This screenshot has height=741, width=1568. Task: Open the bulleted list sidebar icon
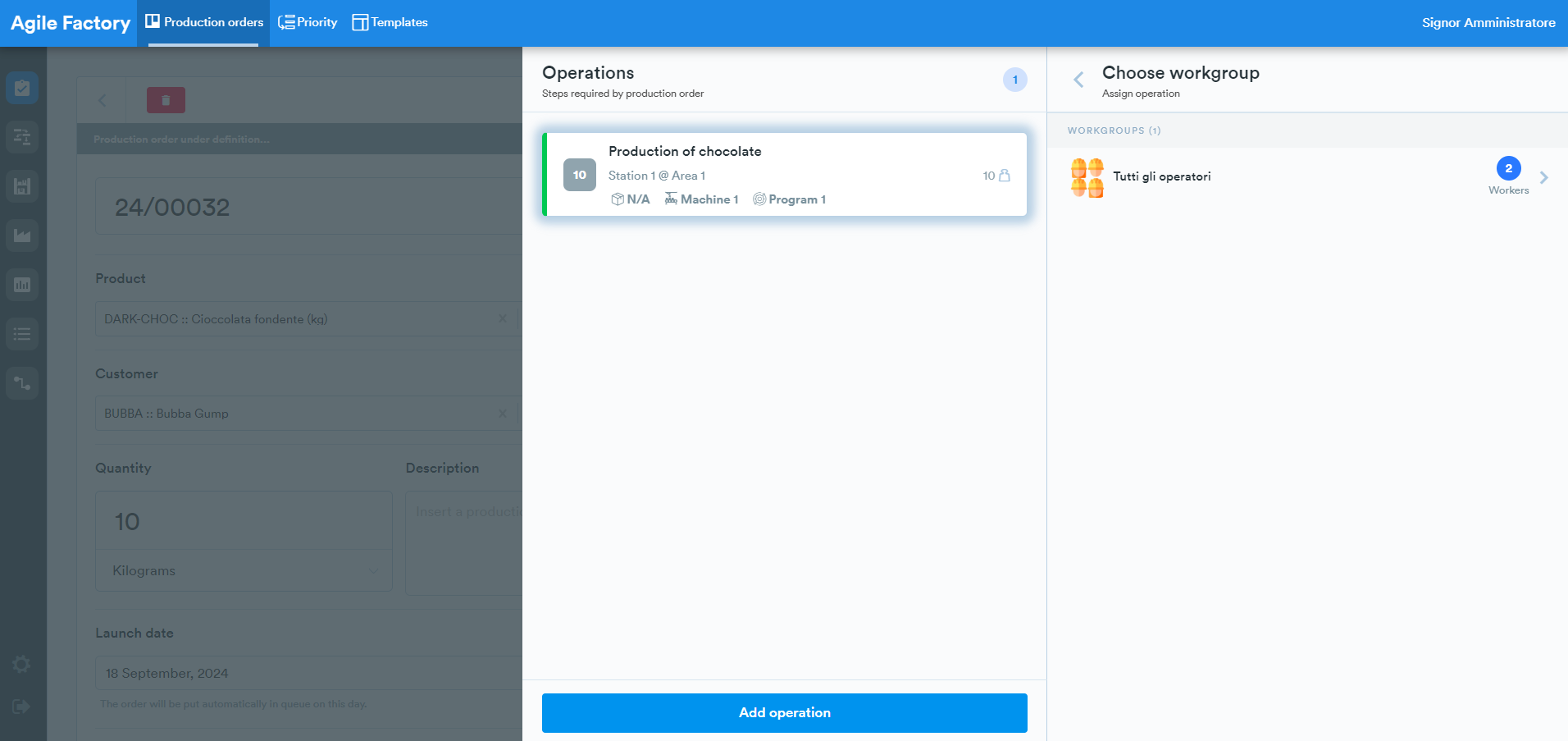coord(22,334)
